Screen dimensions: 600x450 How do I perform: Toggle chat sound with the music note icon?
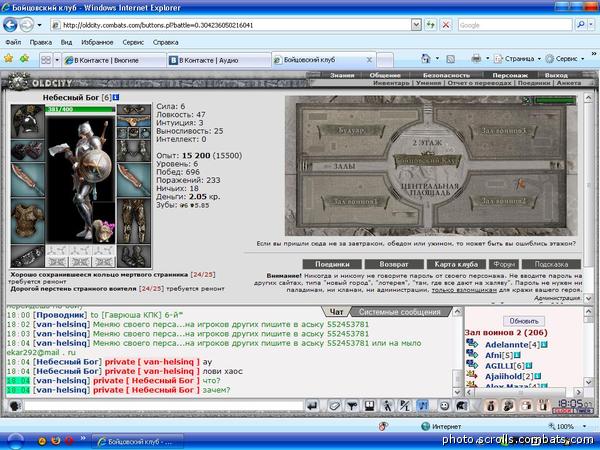(x=422, y=406)
